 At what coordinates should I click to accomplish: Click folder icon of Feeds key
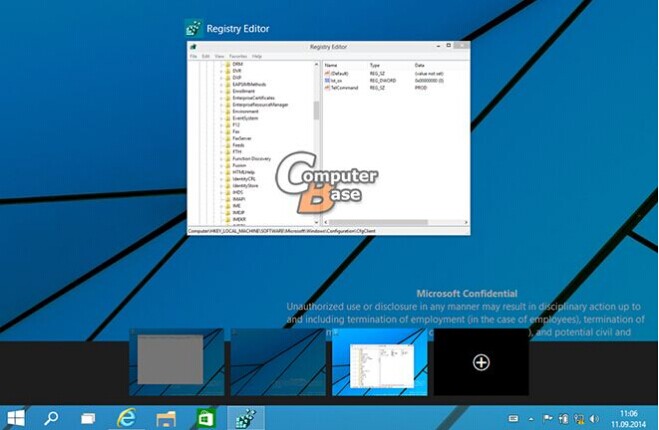pyautogui.click(x=228, y=145)
